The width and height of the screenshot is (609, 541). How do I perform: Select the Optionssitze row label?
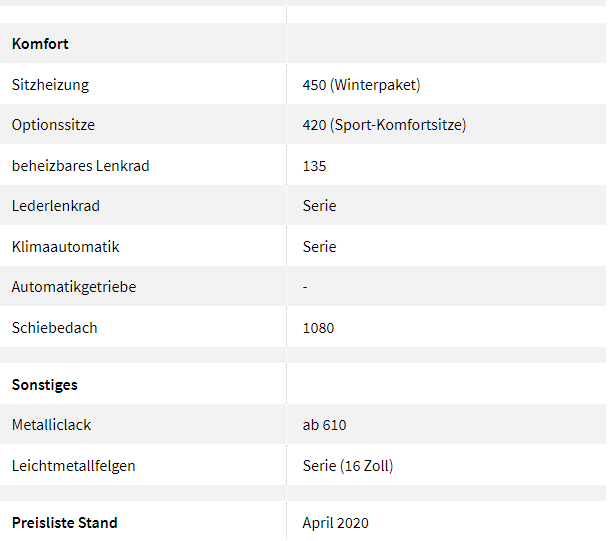(x=53, y=125)
